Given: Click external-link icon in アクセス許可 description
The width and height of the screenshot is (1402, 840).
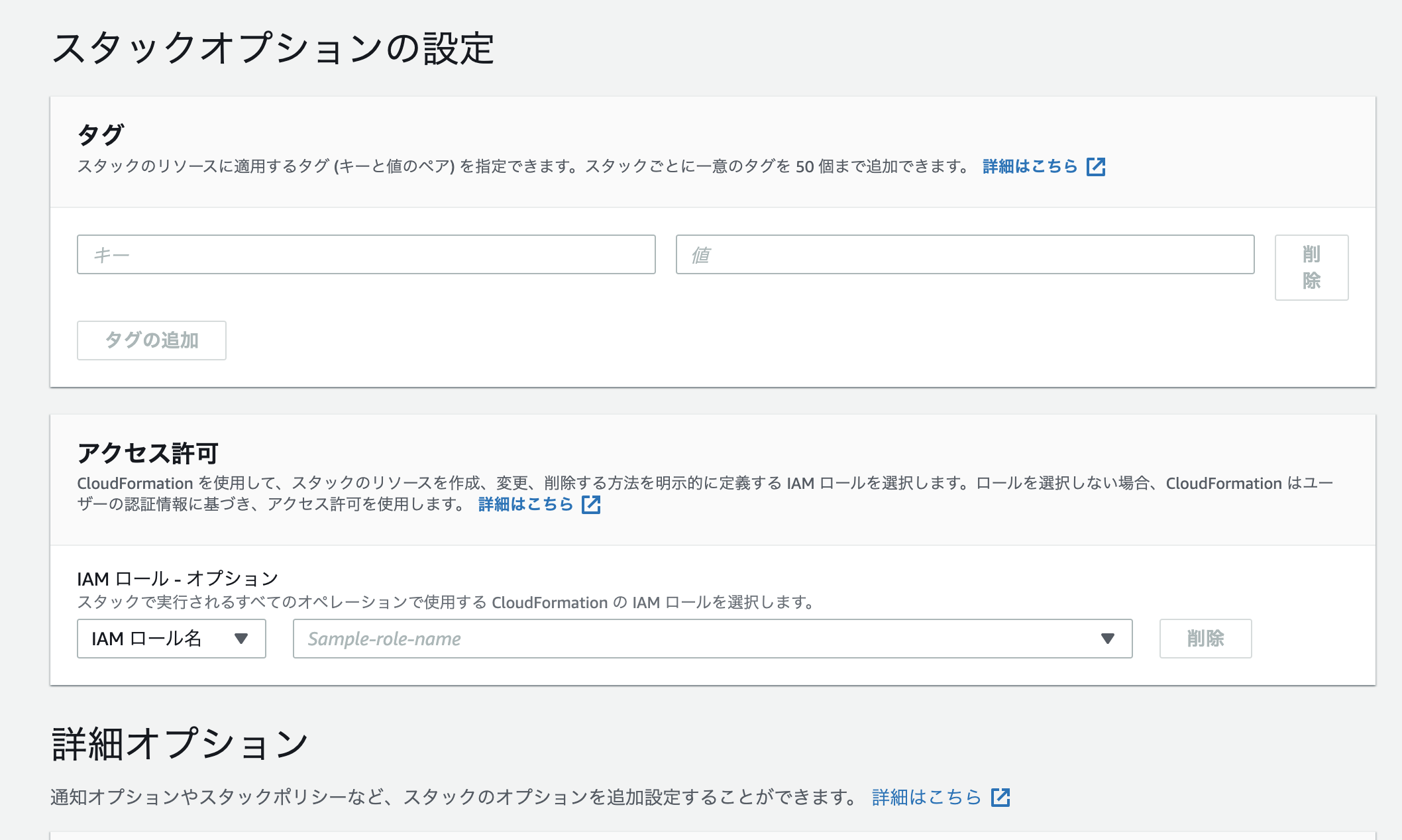Looking at the screenshot, I should (x=590, y=505).
